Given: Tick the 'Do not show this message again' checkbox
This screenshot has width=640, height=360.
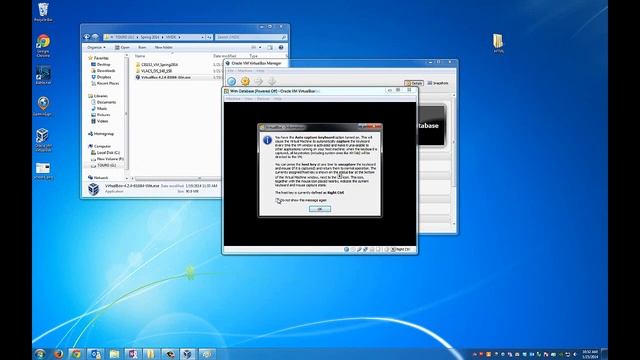Looking at the screenshot, I should click(x=277, y=200).
